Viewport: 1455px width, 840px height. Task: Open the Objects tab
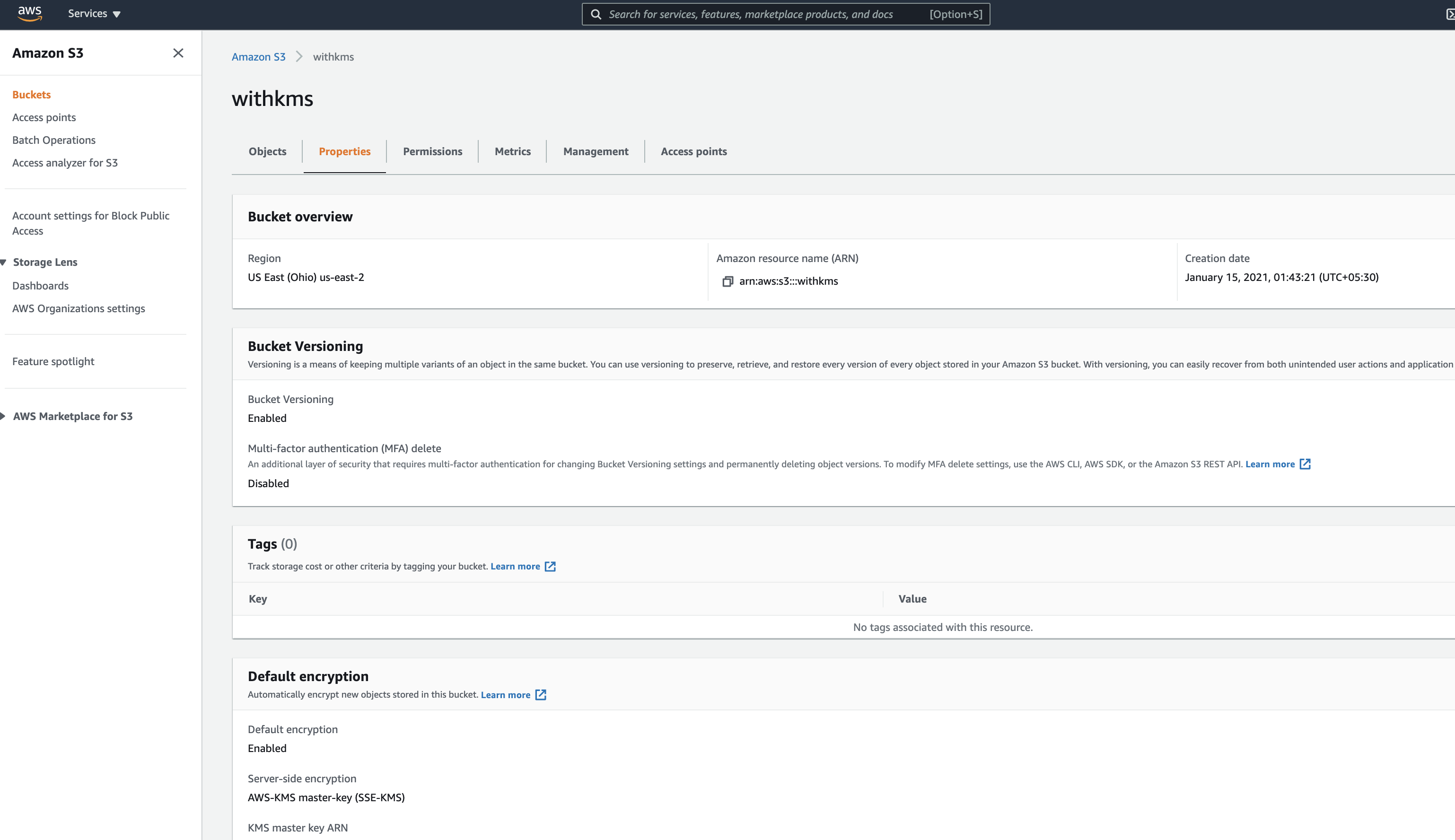coord(267,152)
